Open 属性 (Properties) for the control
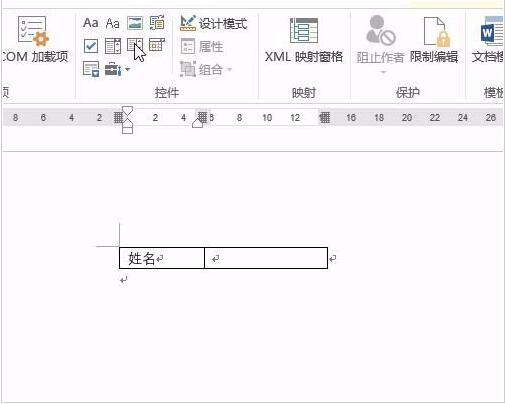This screenshot has width=505, height=404. click(202, 47)
